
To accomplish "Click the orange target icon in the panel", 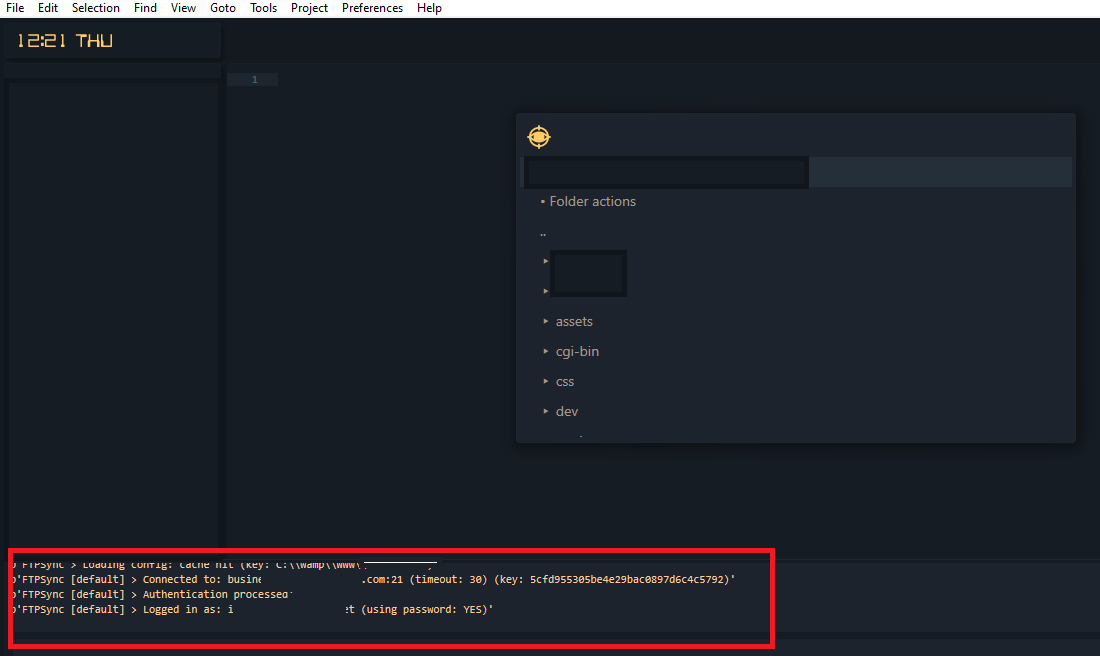I will tap(539, 136).
